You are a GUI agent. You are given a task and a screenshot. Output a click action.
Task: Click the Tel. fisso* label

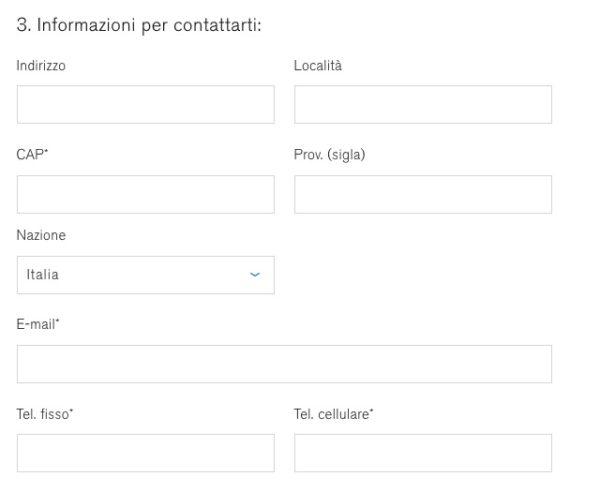44,414
